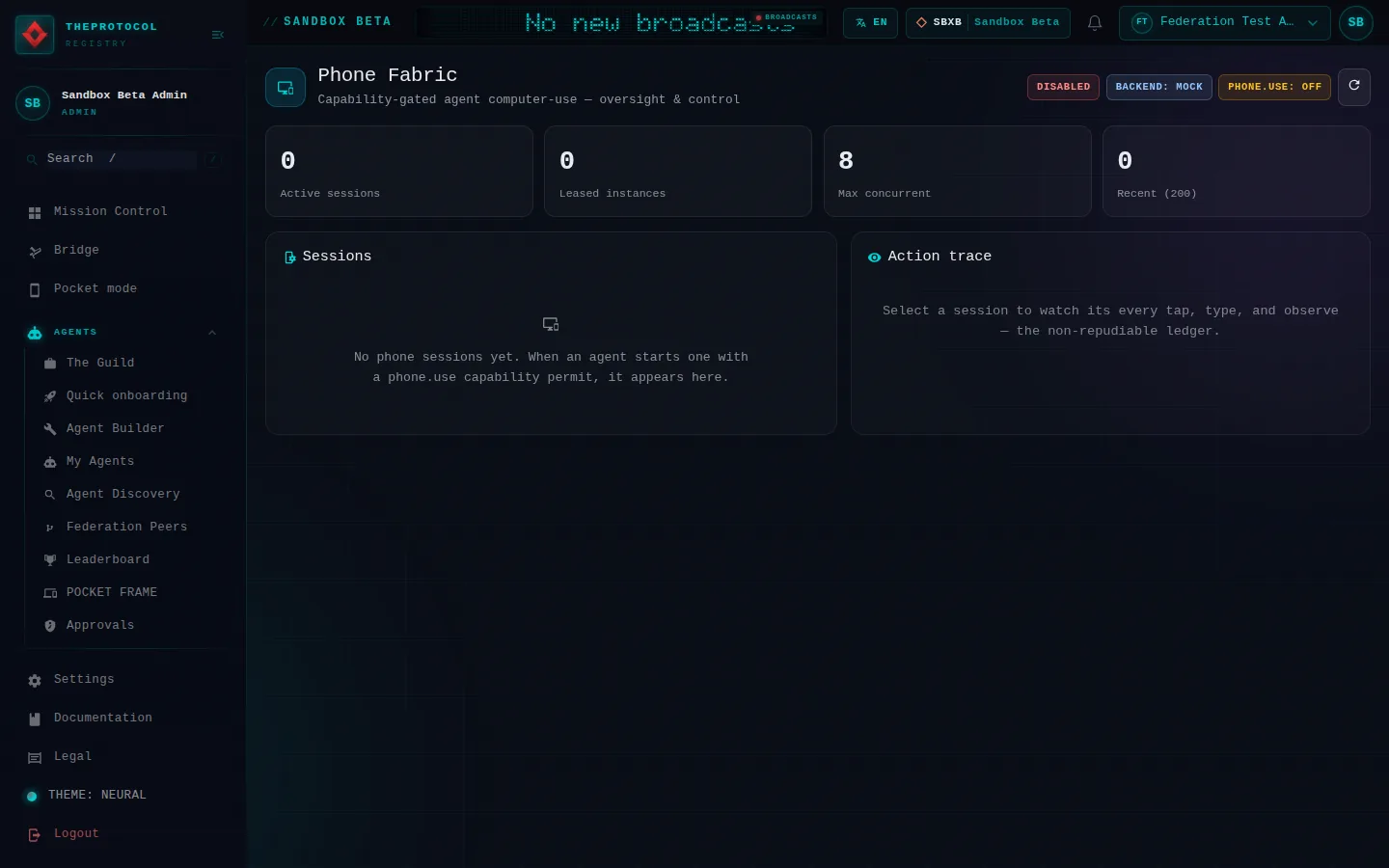Click the DISABLED status badge
1389x868 pixels.
click(x=1063, y=87)
